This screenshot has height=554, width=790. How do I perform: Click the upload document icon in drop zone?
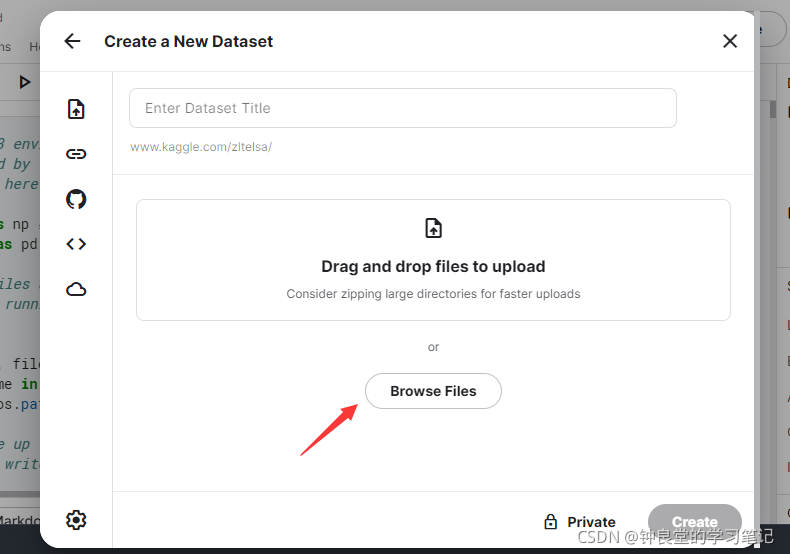(433, 228)
